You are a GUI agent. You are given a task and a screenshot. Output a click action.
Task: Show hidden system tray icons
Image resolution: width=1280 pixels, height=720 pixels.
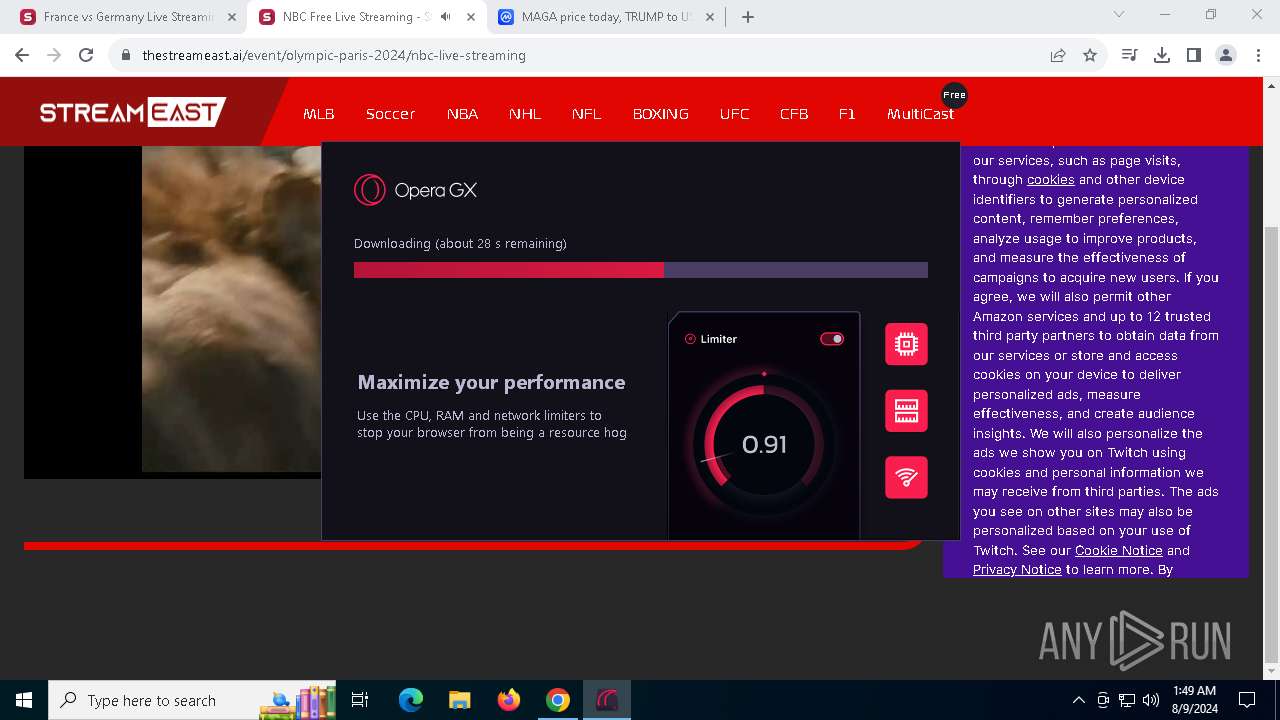click(1078, 700)
